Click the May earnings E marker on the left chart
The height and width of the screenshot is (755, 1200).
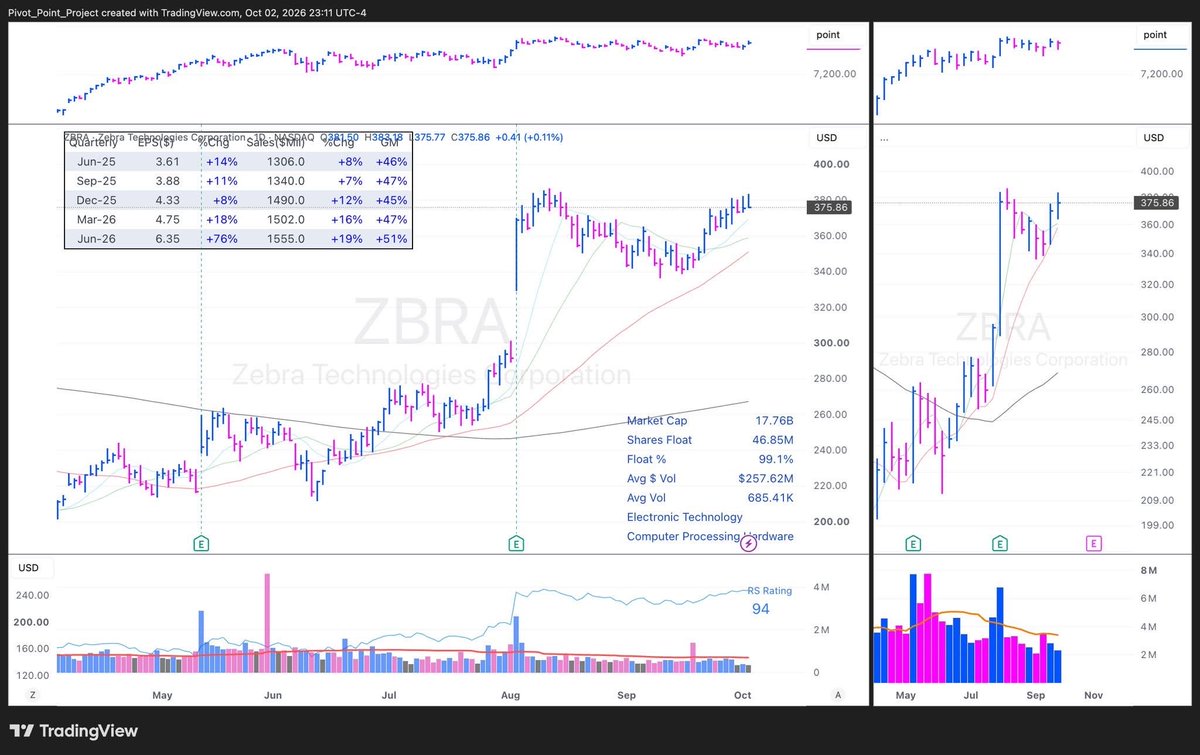[x=202, y=543]
